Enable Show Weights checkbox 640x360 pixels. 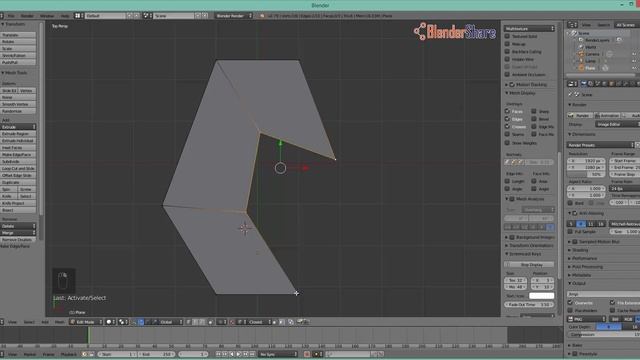pyautogui.click(x=507, y=143)
